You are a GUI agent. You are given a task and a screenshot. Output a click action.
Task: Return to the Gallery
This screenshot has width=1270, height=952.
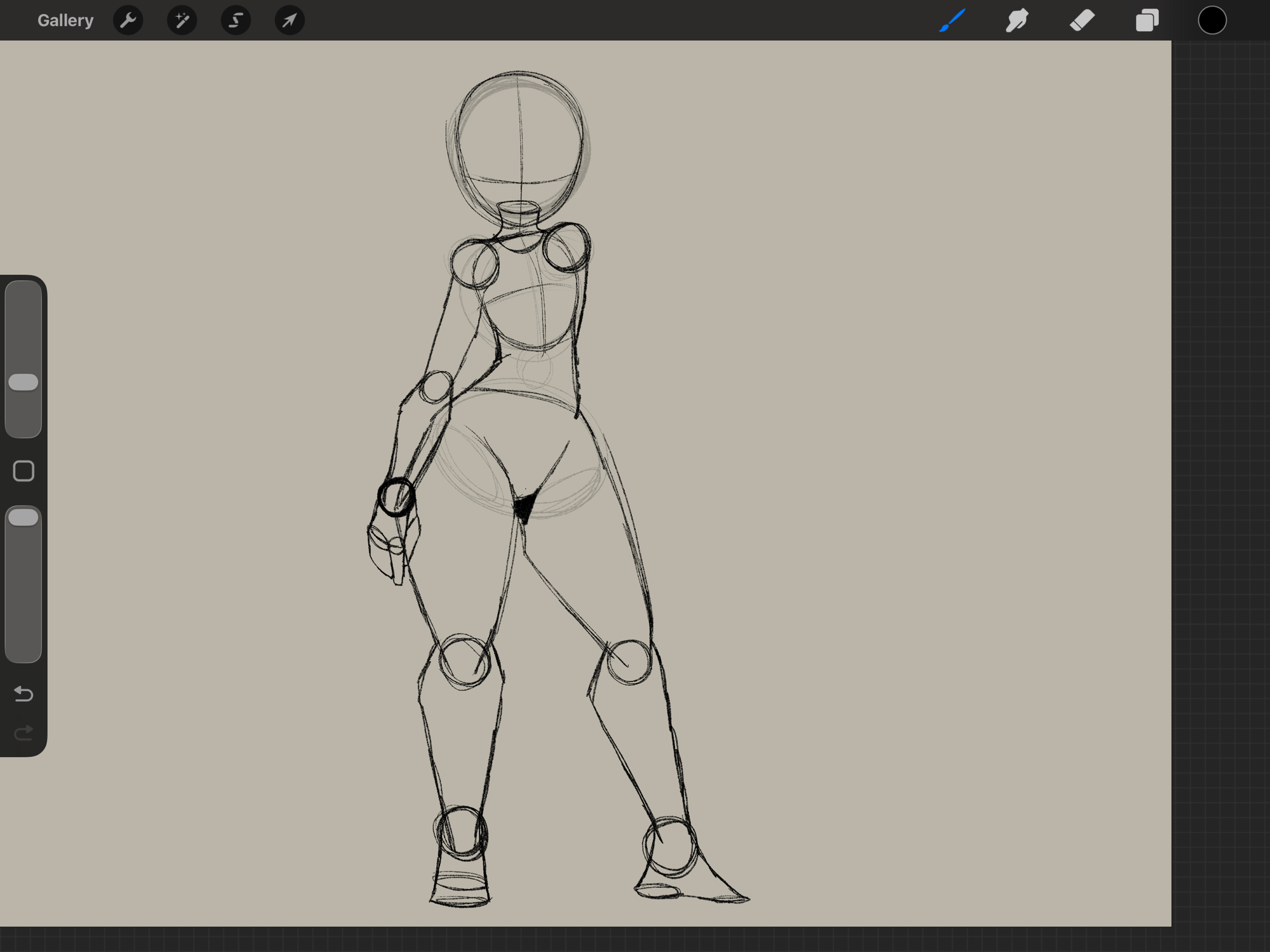pos(65,20)
